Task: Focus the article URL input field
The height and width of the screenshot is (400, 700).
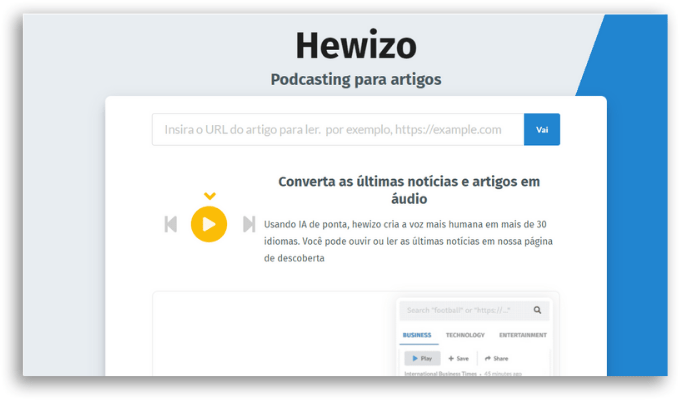Action: click(338, 129)
